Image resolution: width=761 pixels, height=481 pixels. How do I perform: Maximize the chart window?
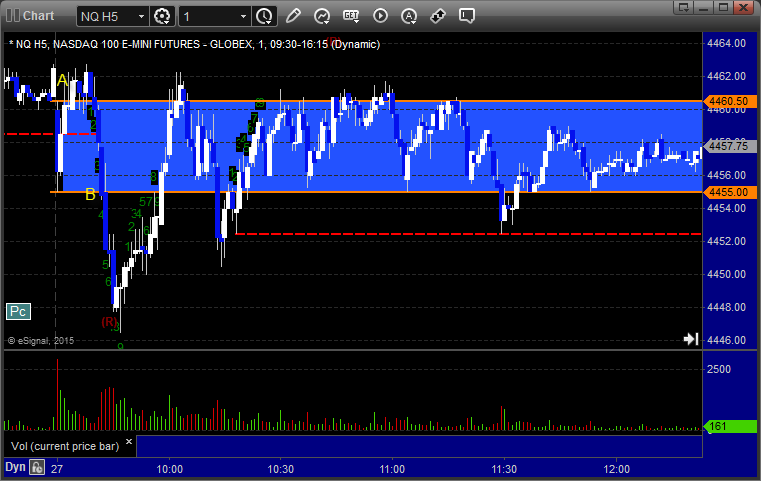click(x=723, y=7)
